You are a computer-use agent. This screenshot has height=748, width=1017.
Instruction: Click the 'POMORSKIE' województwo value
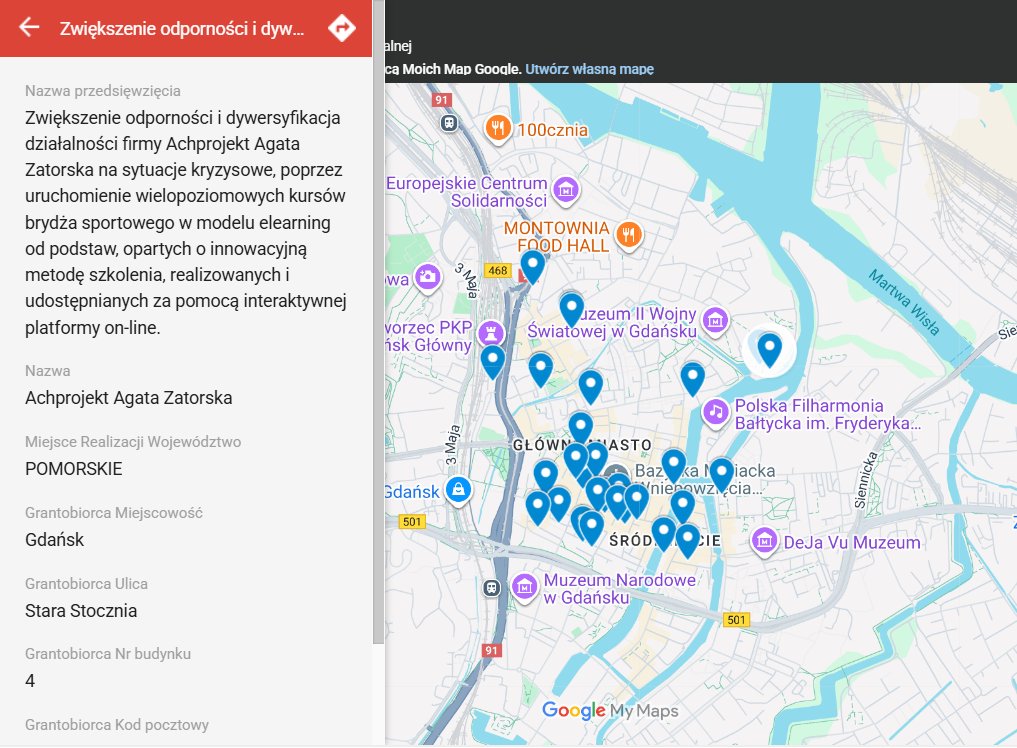pyautogui.click(x=73, y=468)
